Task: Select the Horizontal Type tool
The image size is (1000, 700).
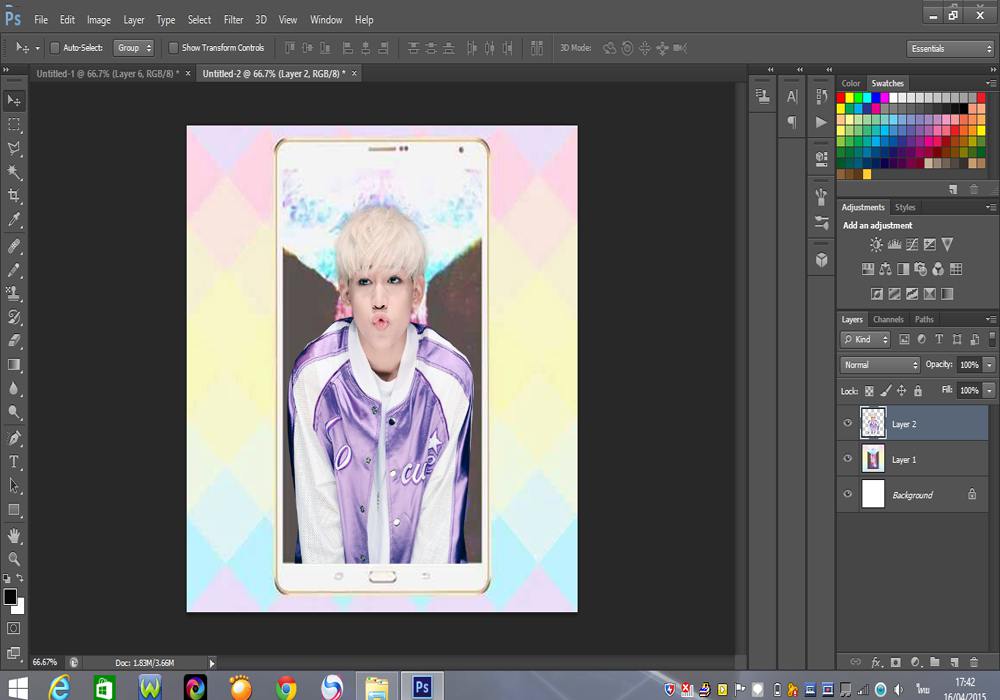Action: pos(14,462)
